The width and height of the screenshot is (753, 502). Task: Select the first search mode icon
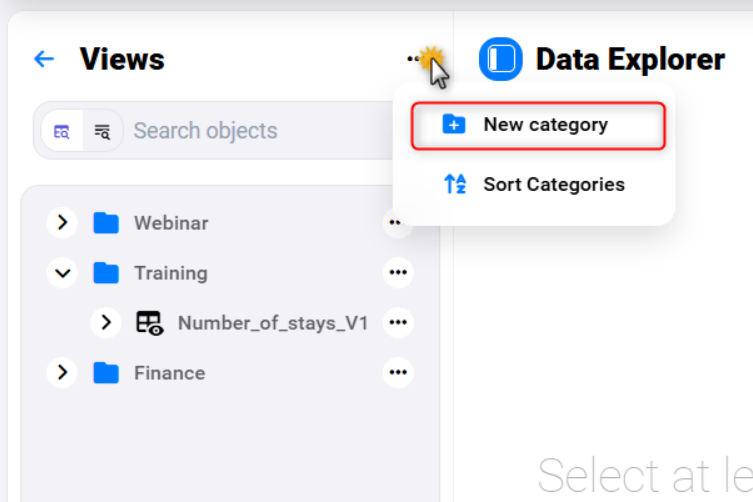point(62,131)
